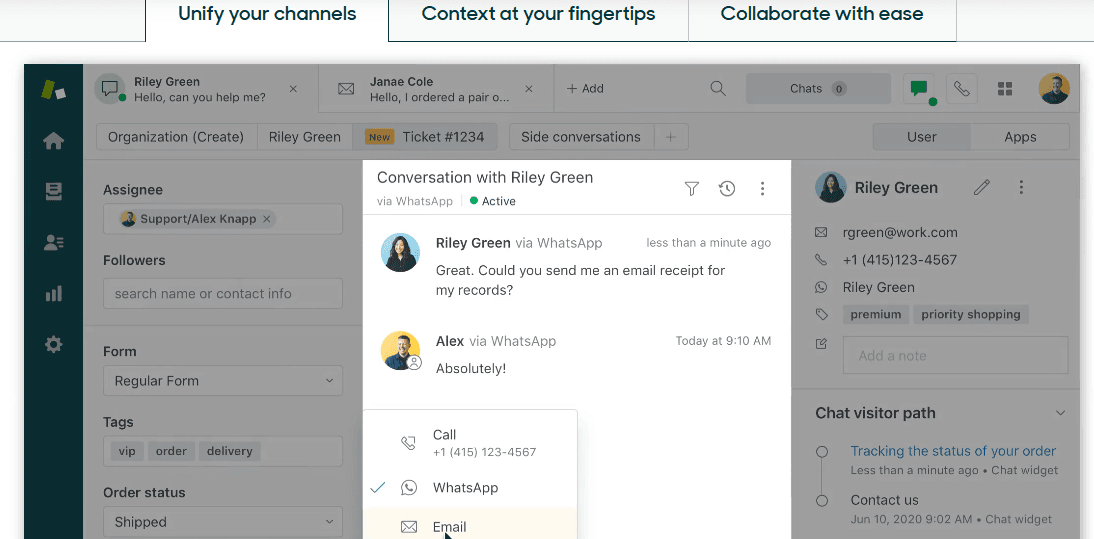1094x539 pixels.
Task: Open the conversation events history icon
Action: (727, 188)
